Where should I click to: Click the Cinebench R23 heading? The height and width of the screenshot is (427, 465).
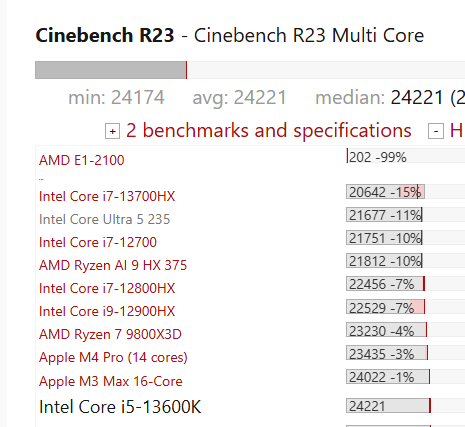pos(105,35)
